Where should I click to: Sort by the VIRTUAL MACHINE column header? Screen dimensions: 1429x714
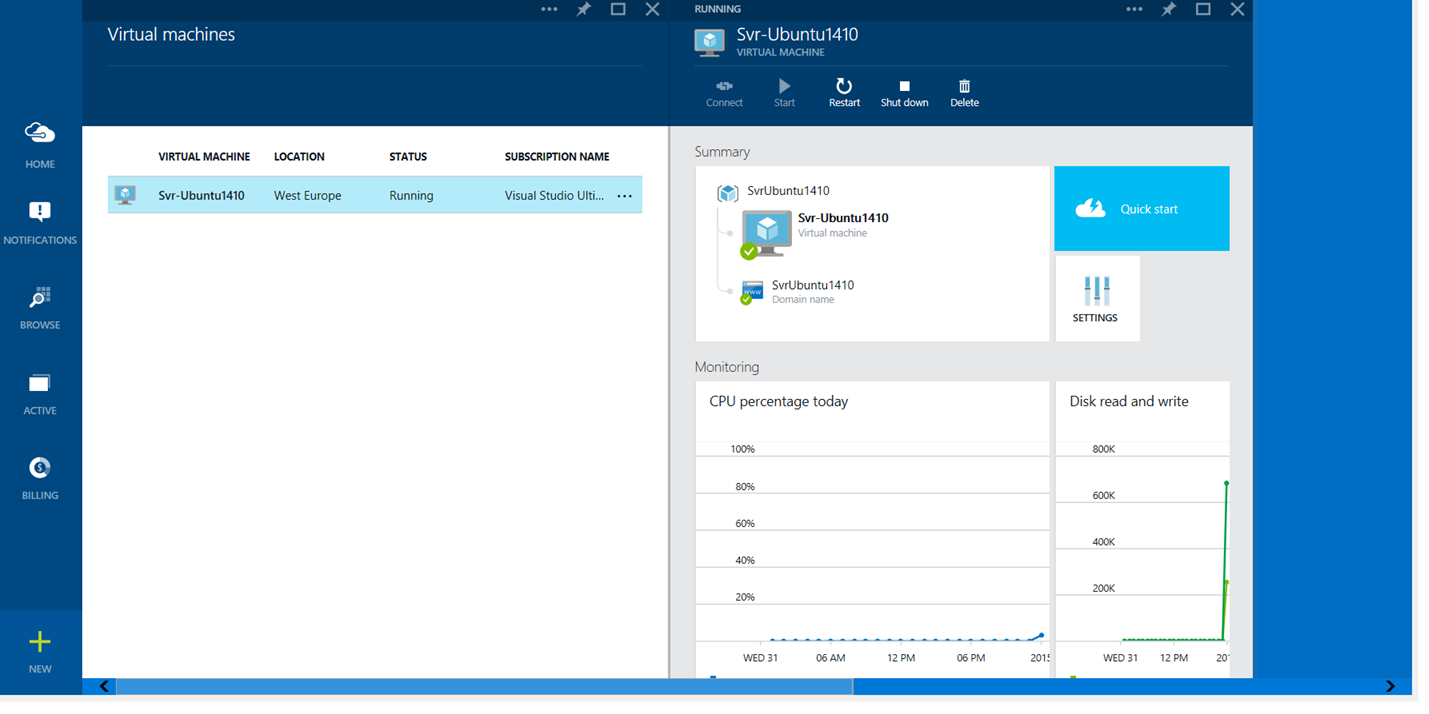pyautogui.click(x=204, y=157)
